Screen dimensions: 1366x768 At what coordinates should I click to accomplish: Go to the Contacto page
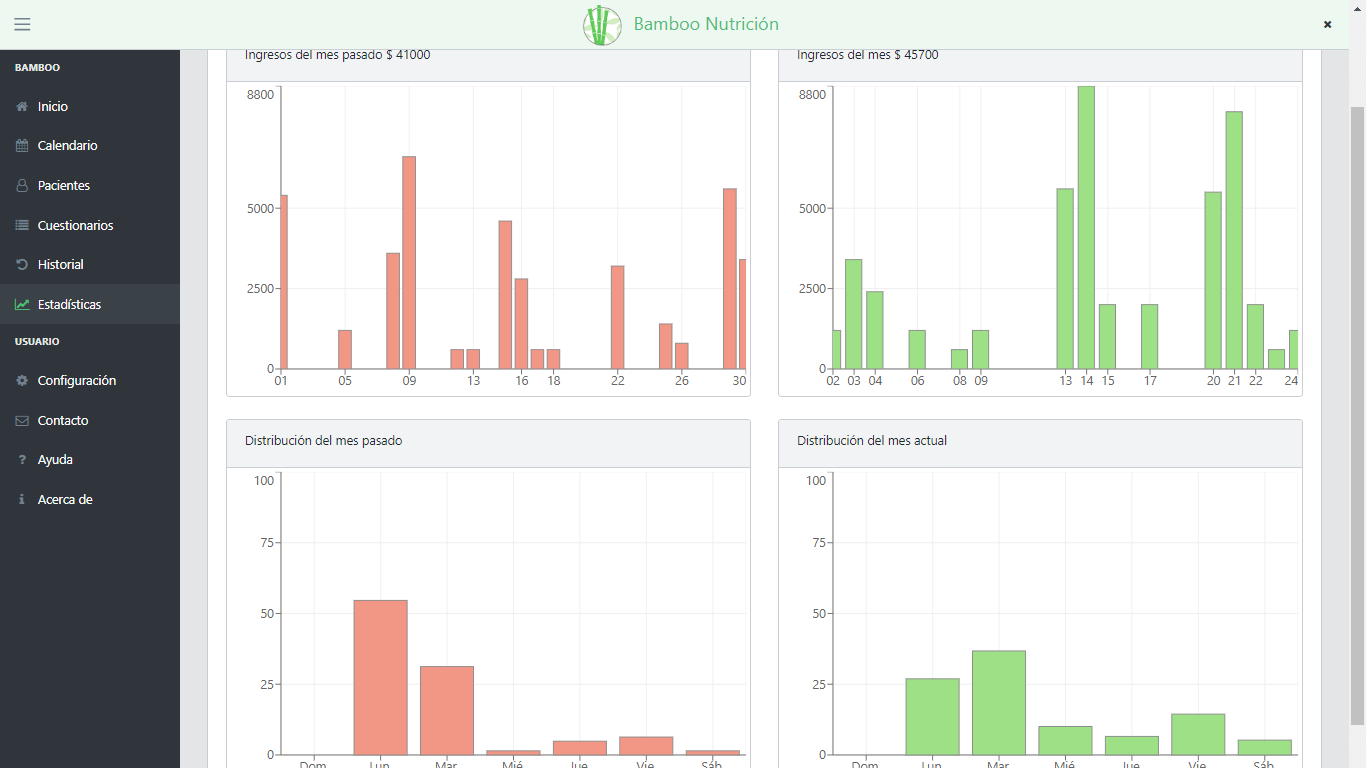click(x=90, y=421)
